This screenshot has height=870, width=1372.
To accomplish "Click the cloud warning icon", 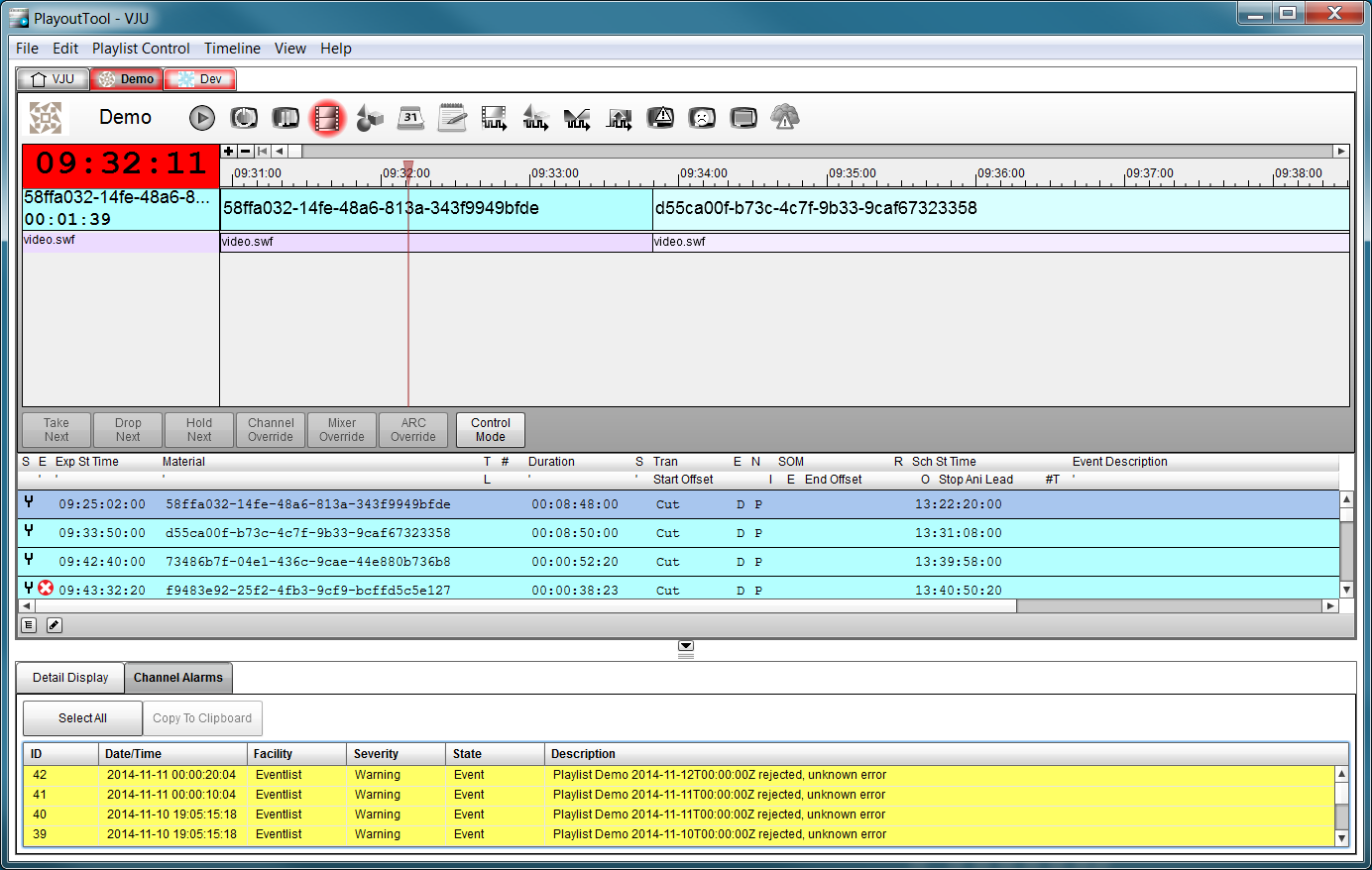I will (x=785, y=118).
